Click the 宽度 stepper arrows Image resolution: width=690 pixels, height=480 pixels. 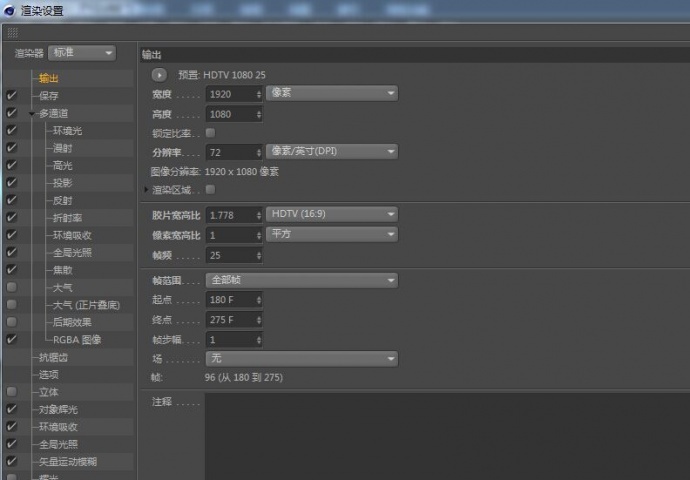tap(259, 94)
